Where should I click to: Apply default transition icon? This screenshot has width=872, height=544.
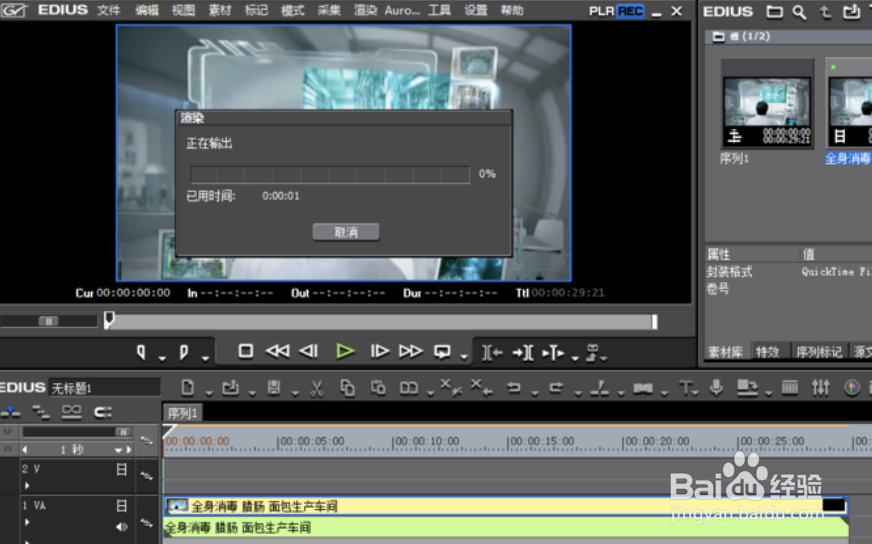coord(643,388)
